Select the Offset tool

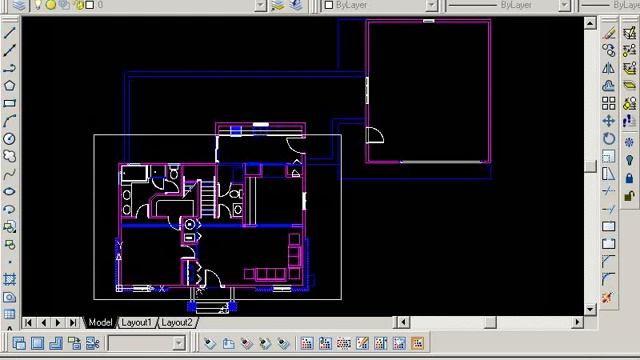pyautogui.click(x=609, y=86)
